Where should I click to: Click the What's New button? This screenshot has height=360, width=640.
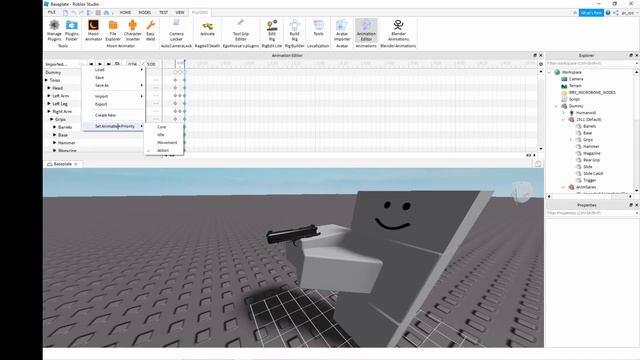pyautogui.click(x=591, y=13)
